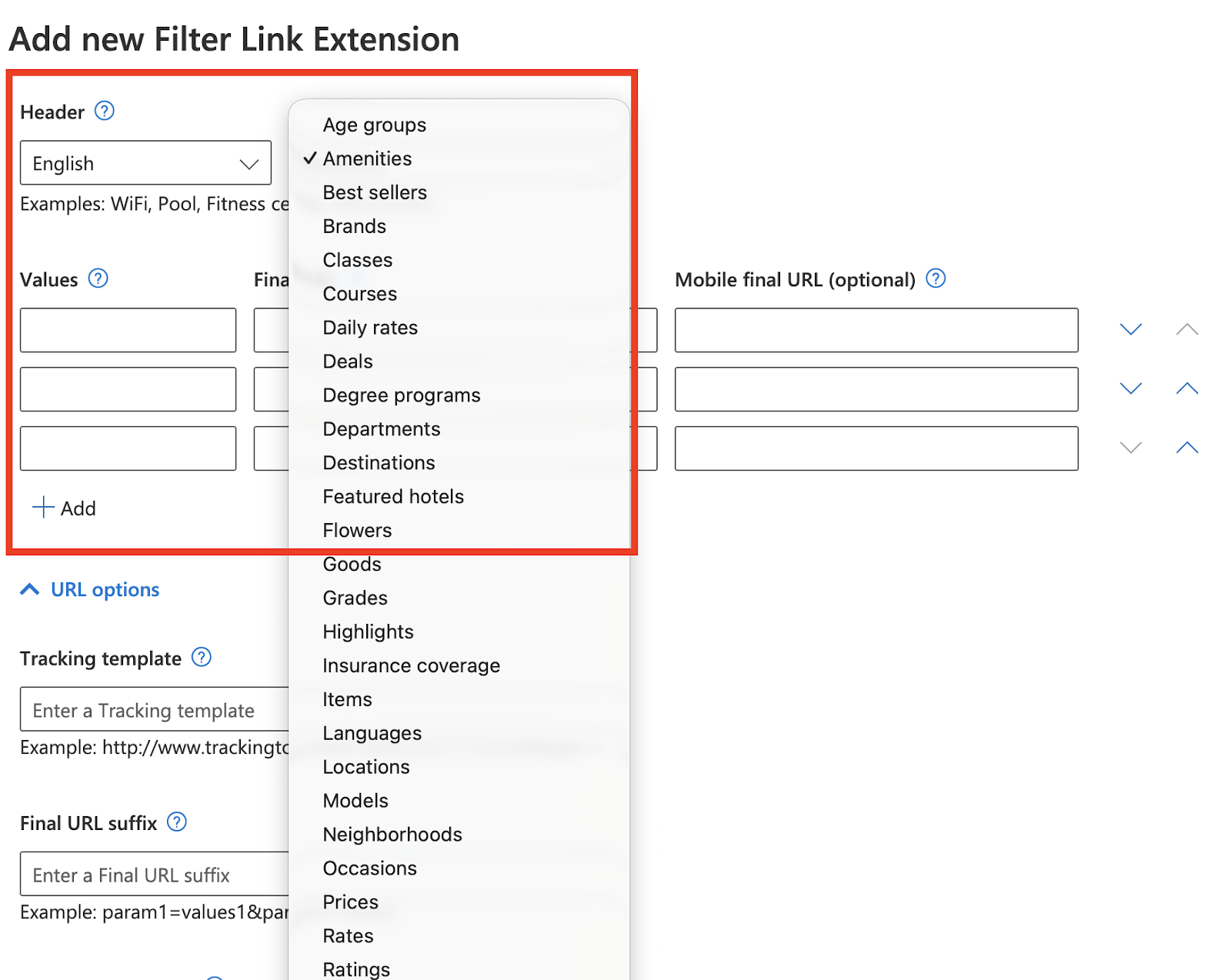Viewport: 1231px width, 980px height.
Task: Open the Final URL suffix help icon
Action: coord(177,822)
